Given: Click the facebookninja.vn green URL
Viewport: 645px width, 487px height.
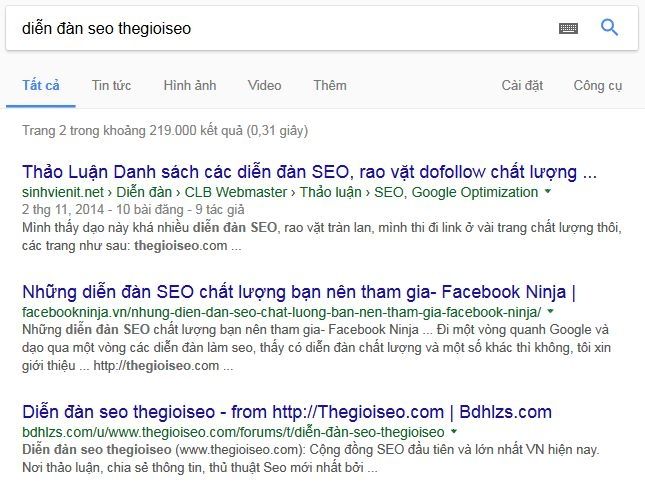Looking at the screenshot, I should click(282, 312).
